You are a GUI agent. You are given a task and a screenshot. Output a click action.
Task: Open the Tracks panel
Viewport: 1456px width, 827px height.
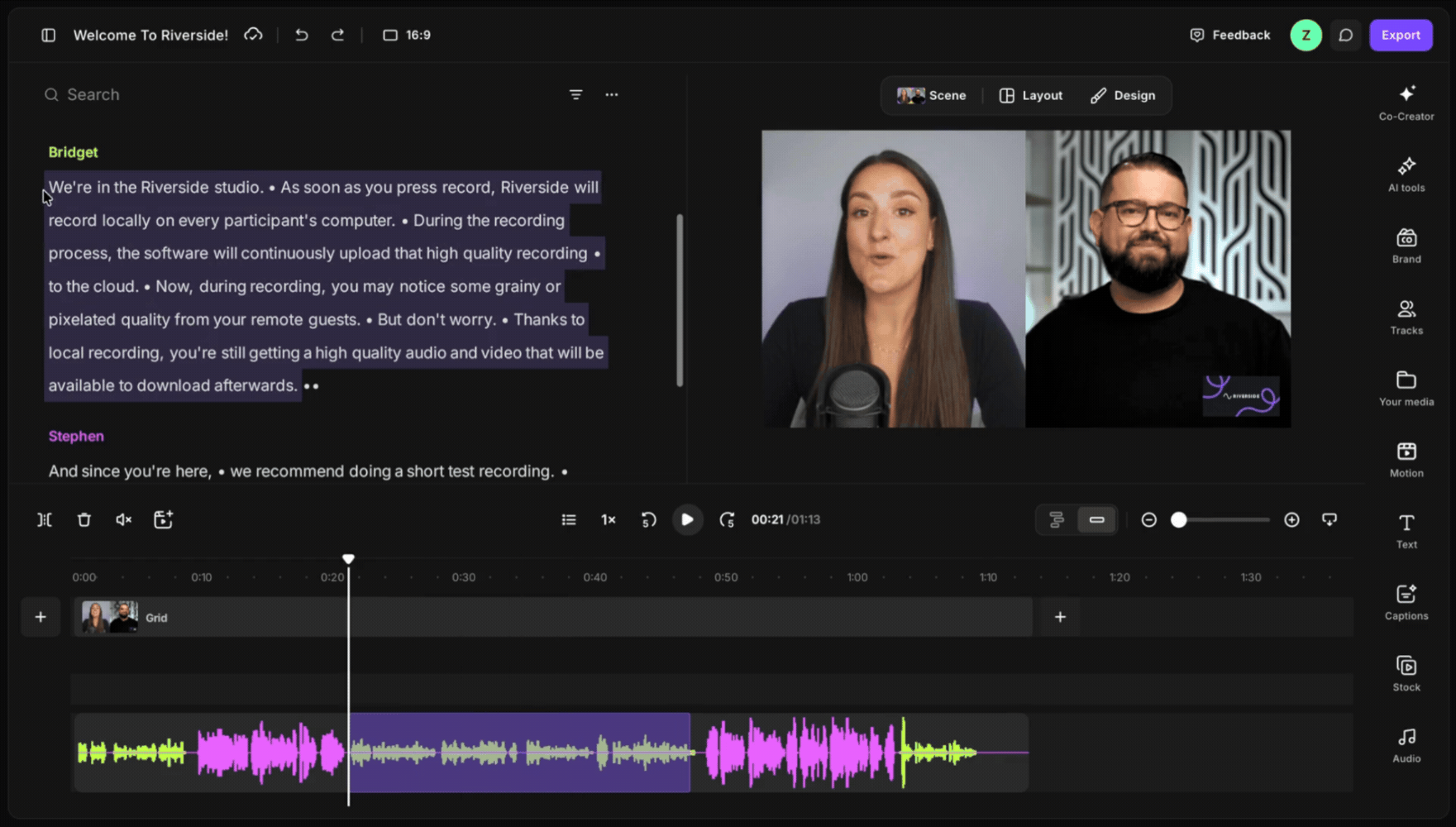pos(1406,317)
